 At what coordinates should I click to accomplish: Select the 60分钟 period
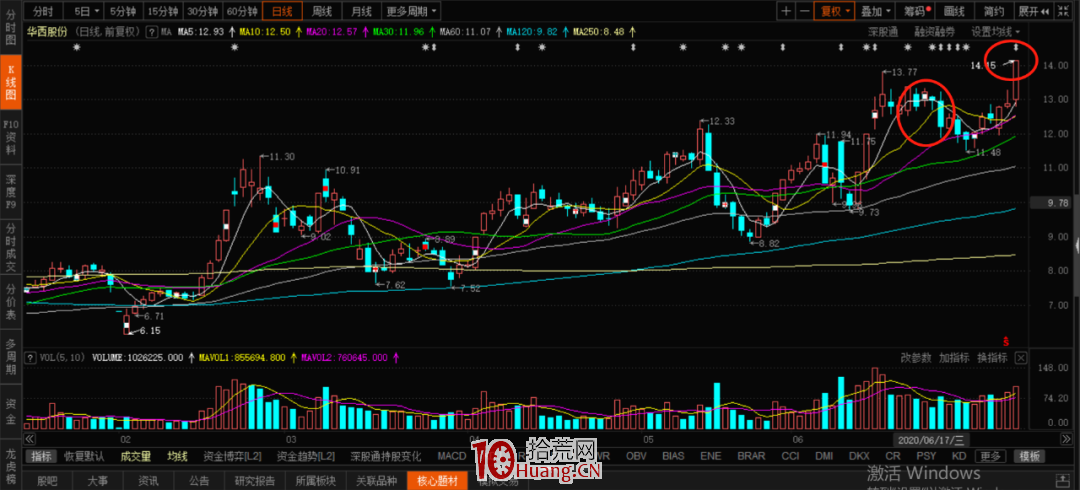tap(242, 11)
